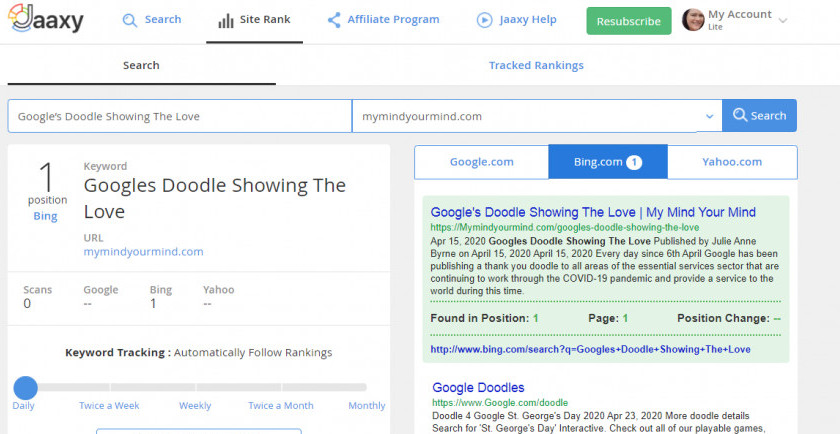
Task: Set tracking frequency to Weekly
Action: click(195, 406)
